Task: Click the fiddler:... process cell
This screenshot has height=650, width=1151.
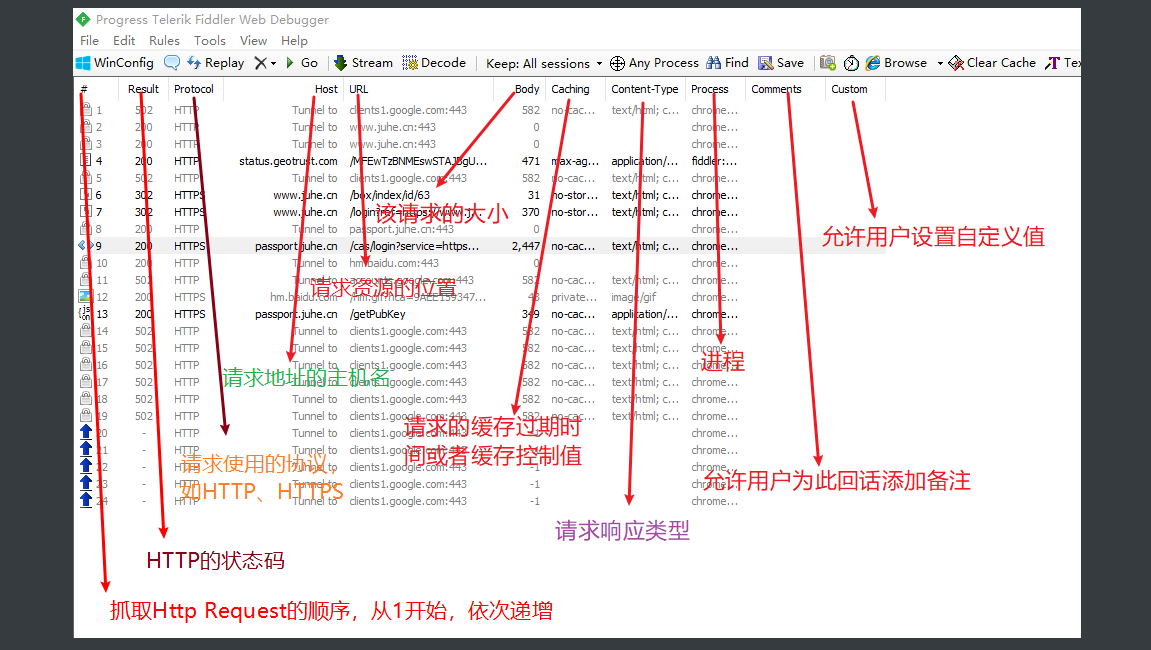Action: [714, 161]
